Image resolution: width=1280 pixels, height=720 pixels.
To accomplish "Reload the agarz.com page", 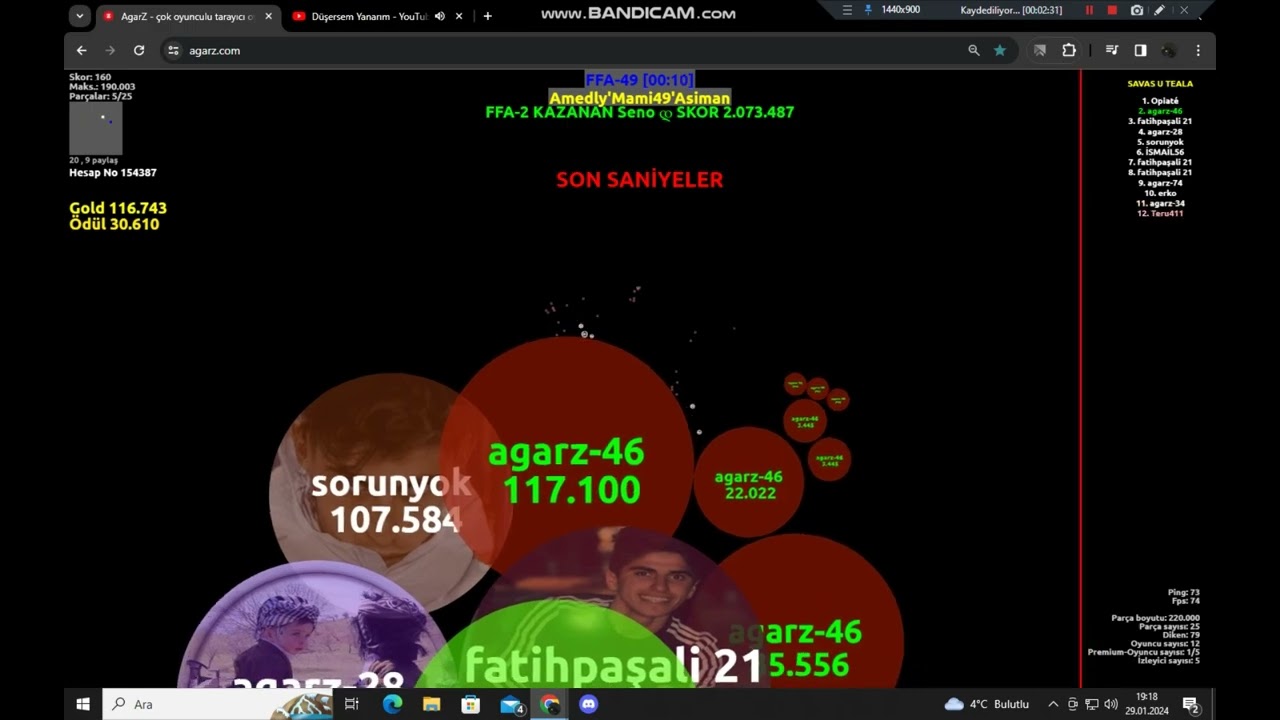I will (x=139, y=50).
